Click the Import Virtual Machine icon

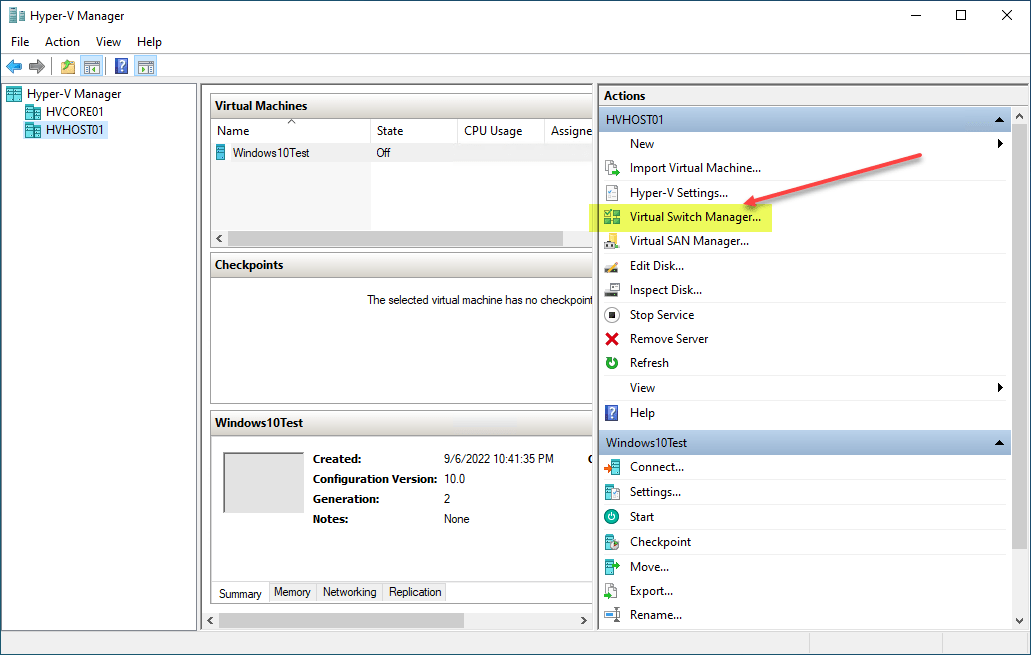point(611,168)
